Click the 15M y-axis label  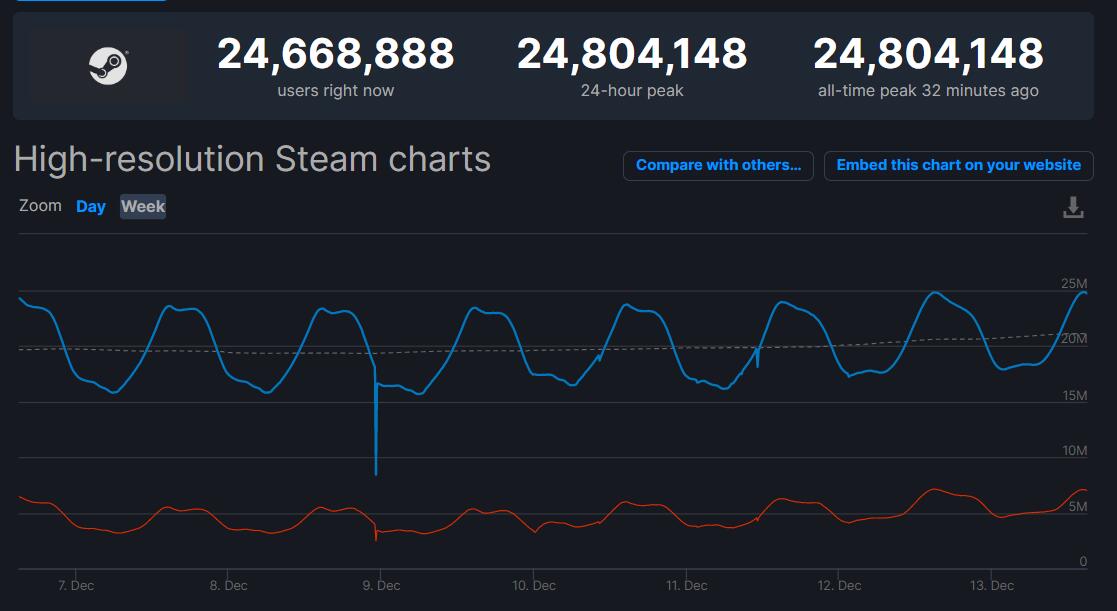point(1075,395)
